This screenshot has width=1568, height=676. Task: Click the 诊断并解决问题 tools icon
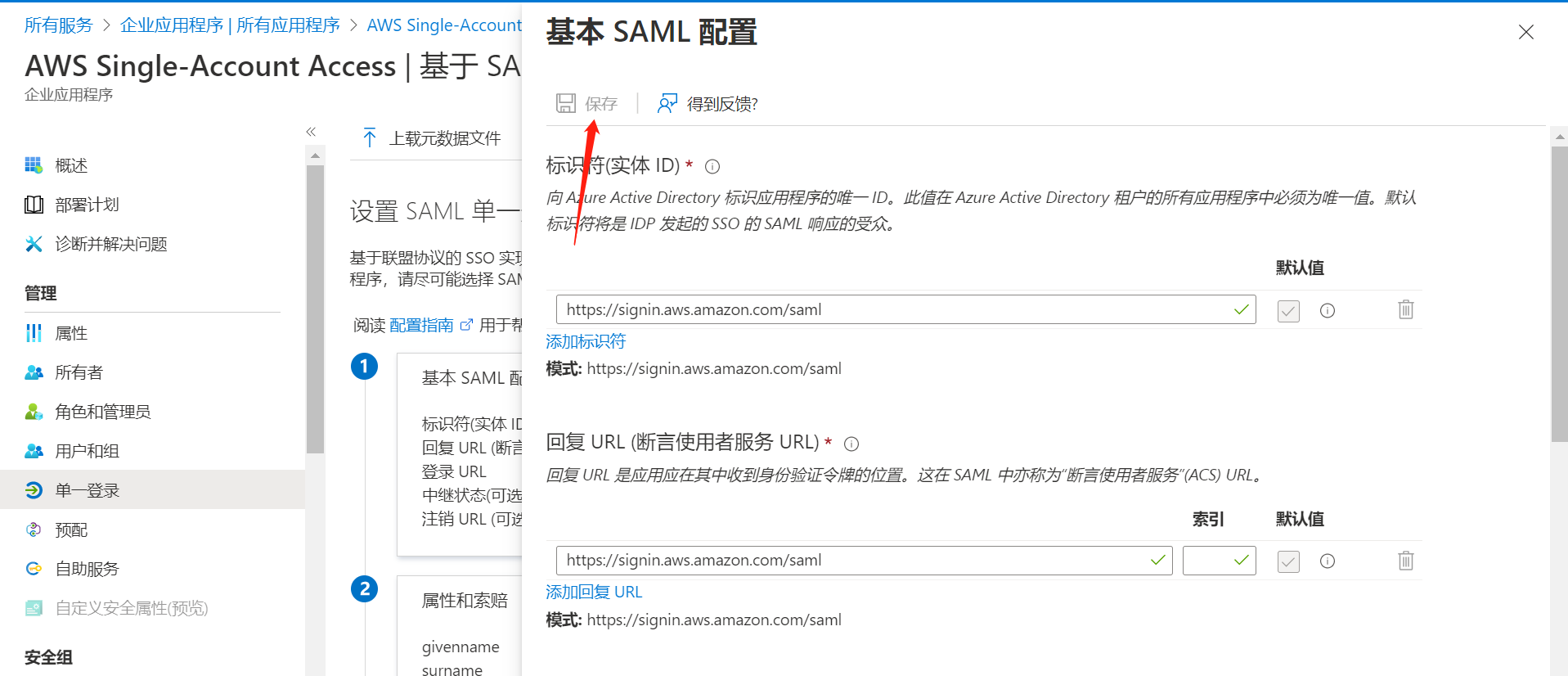tap(34, 244)
